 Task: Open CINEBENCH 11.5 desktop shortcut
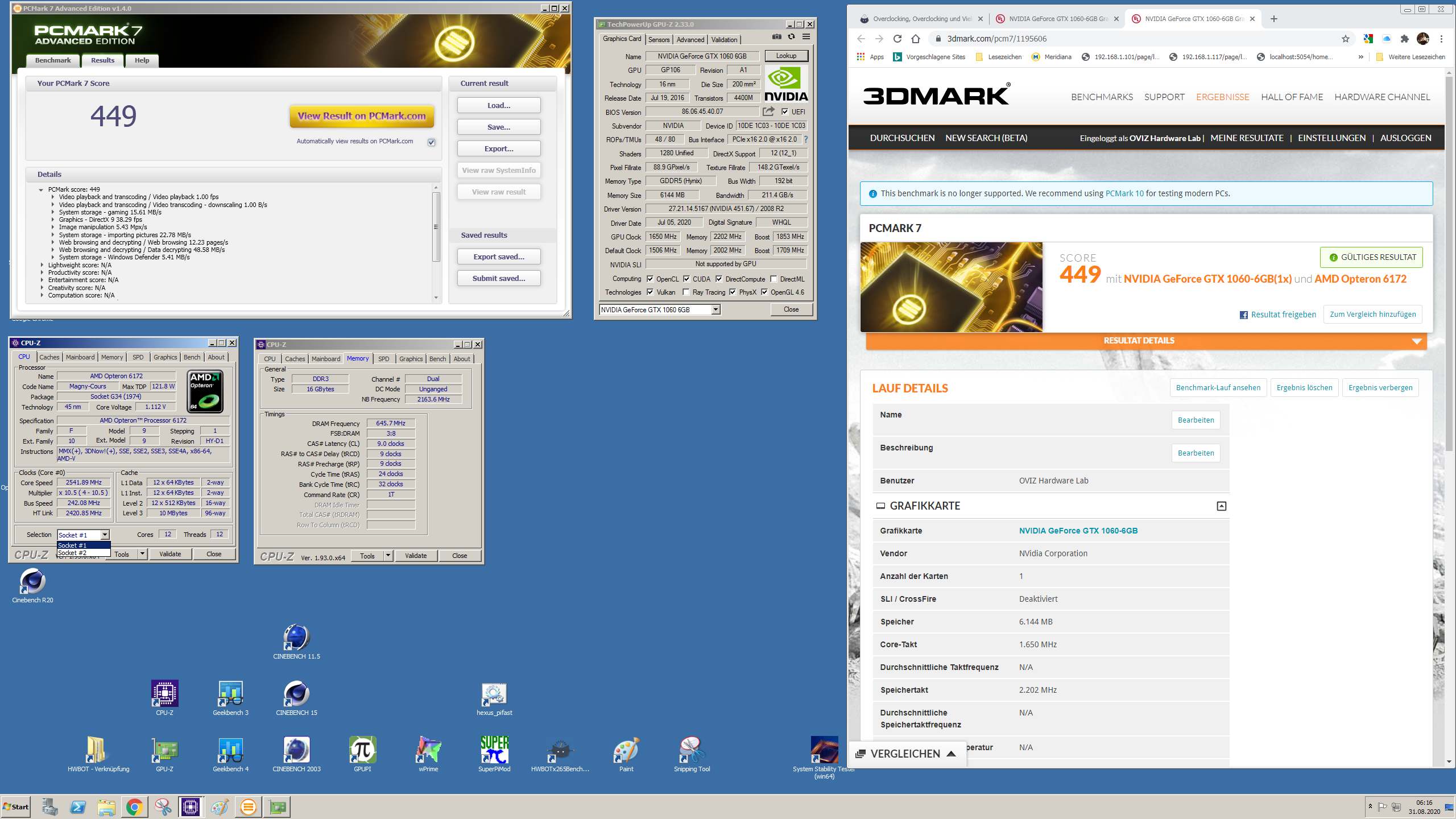coord(296,642)
